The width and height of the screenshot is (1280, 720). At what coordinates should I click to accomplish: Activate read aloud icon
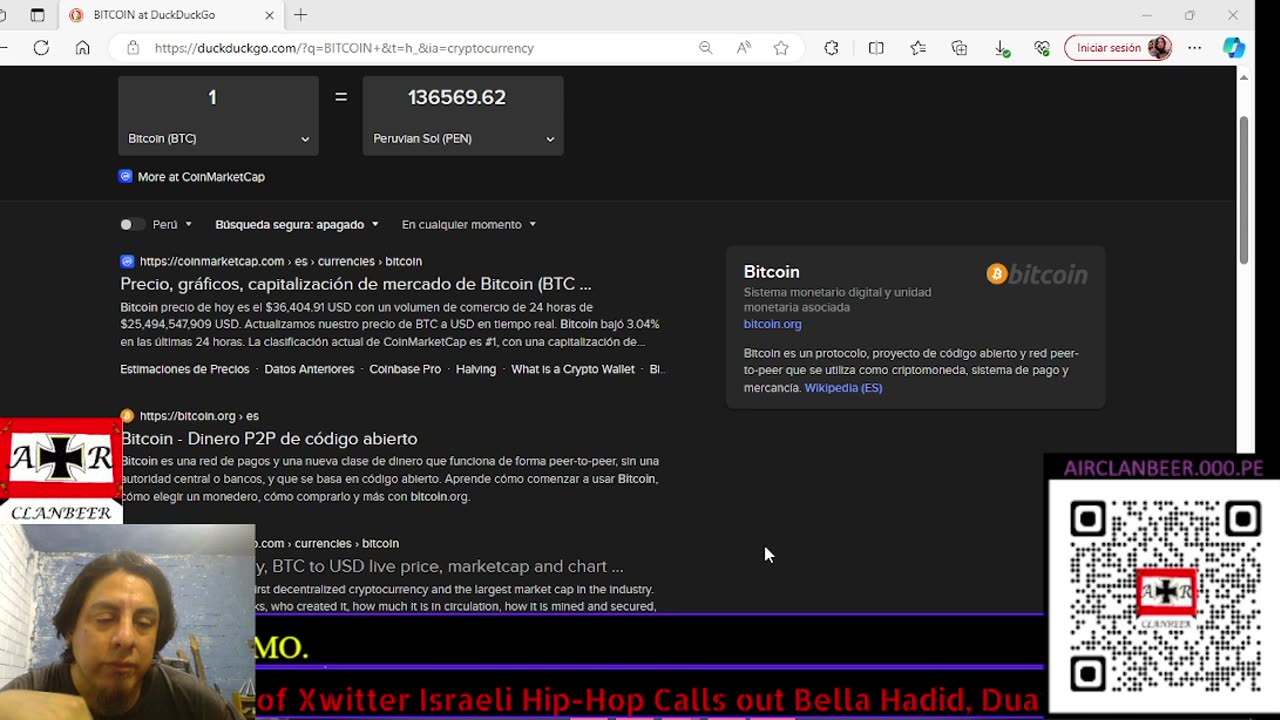tap(743, 48)
